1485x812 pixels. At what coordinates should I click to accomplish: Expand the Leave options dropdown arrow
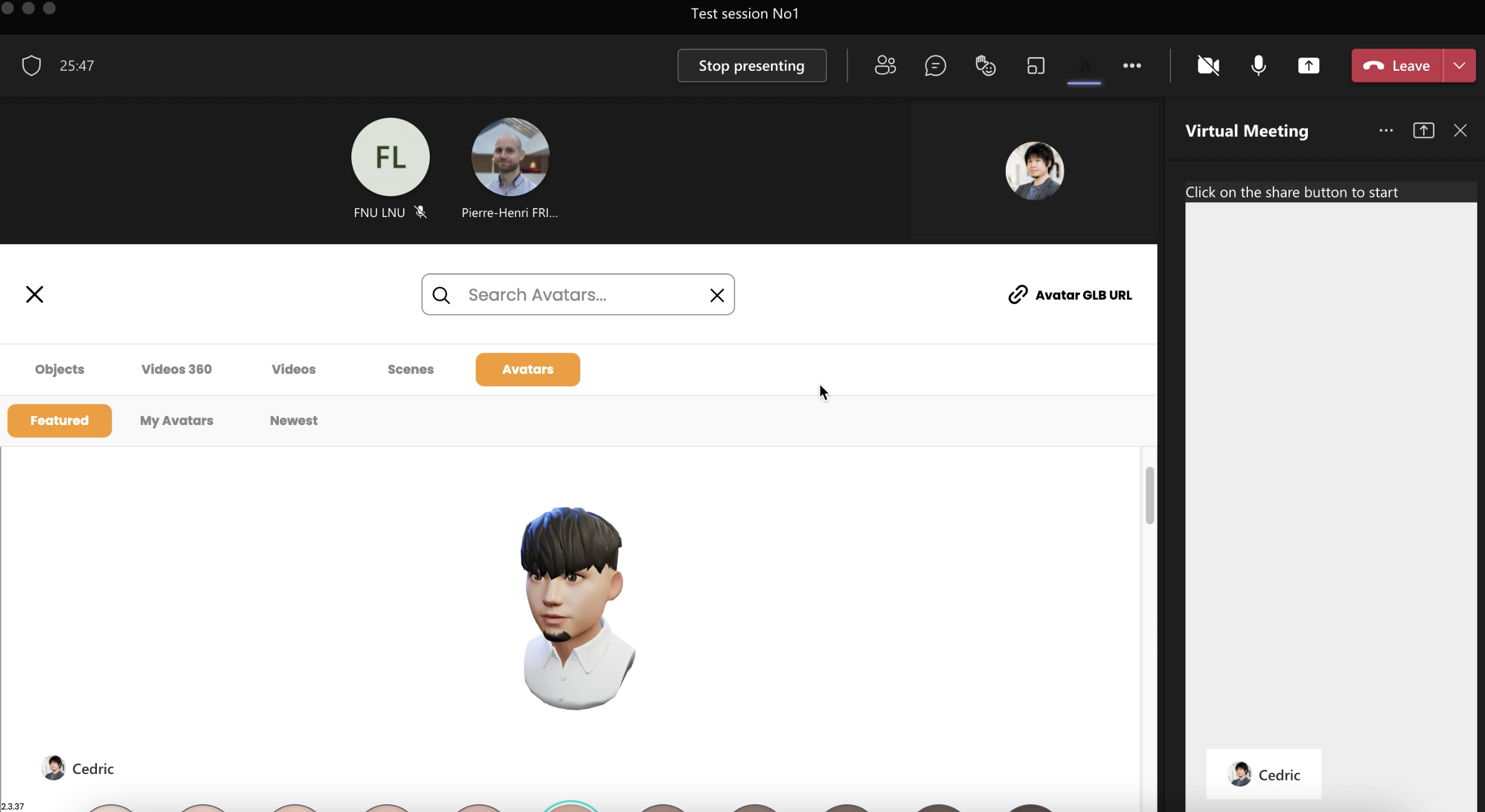[1459, 65]
